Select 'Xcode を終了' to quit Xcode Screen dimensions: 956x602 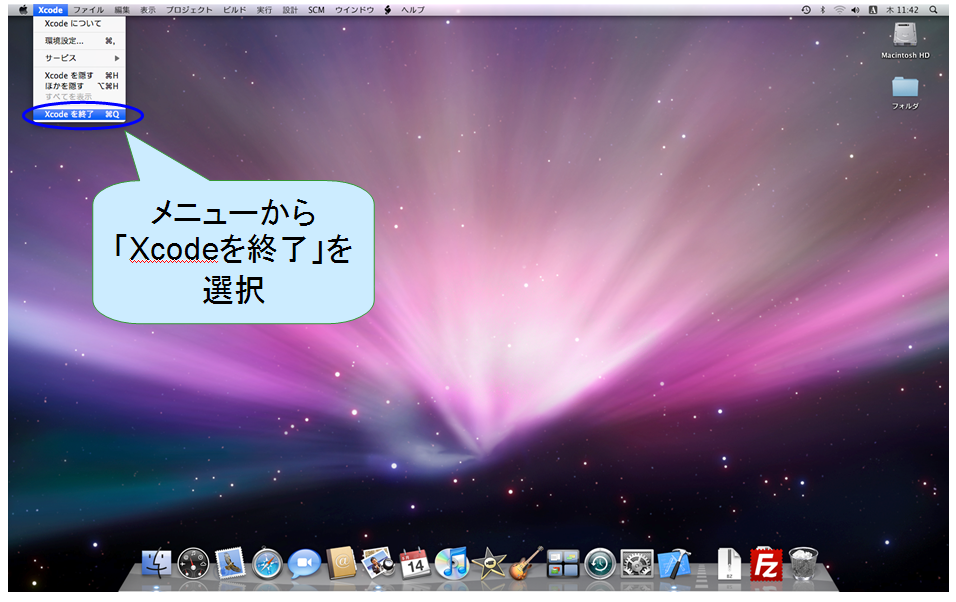tap(79, 114)
